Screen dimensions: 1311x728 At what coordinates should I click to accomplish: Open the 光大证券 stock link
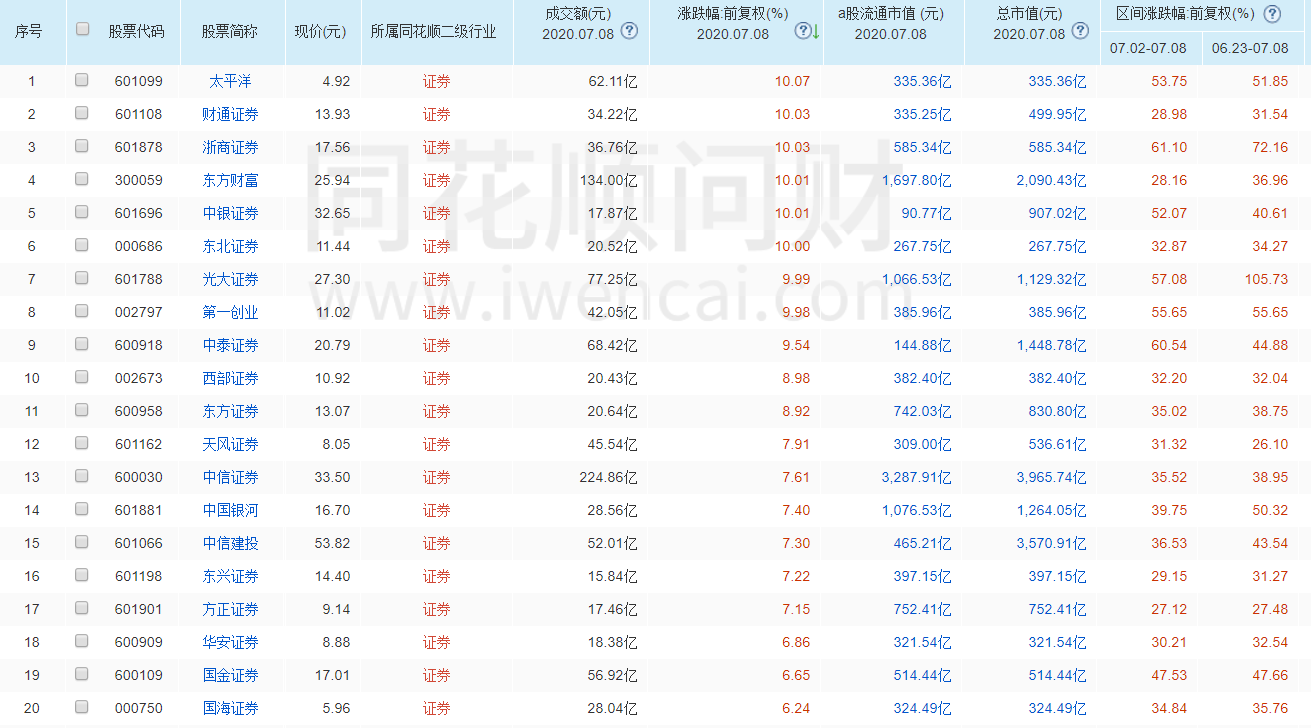click(230, 279)
